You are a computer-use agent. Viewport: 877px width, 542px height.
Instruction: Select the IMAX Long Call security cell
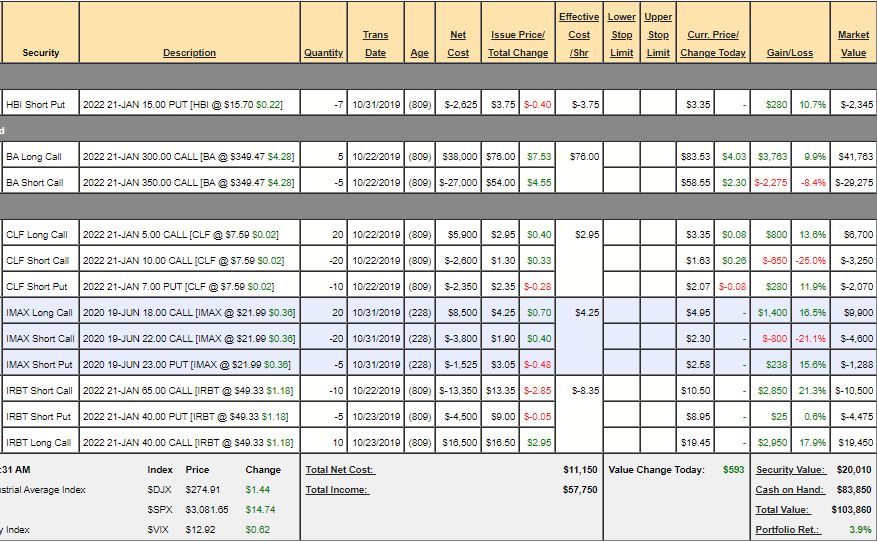click(39, 312)
